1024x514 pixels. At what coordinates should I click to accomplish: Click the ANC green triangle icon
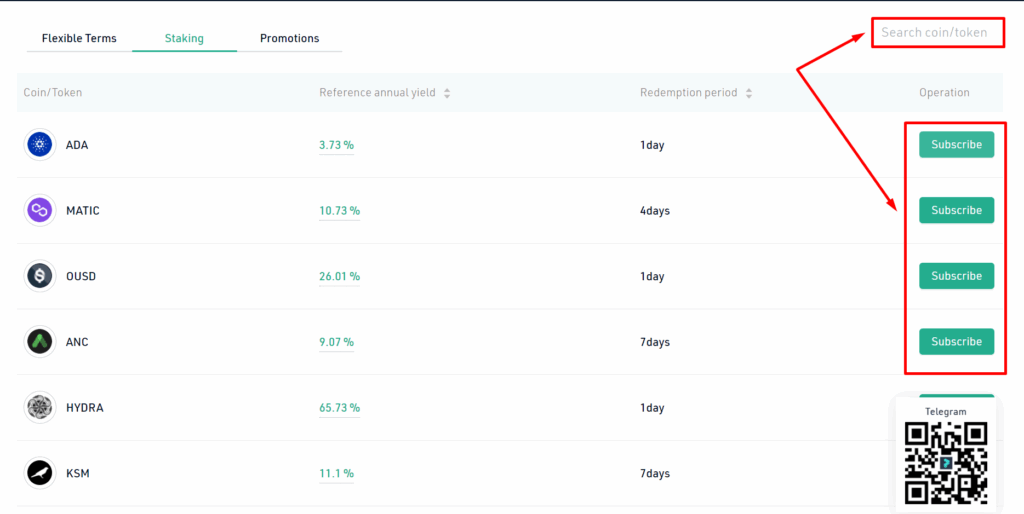pos(40,342)
